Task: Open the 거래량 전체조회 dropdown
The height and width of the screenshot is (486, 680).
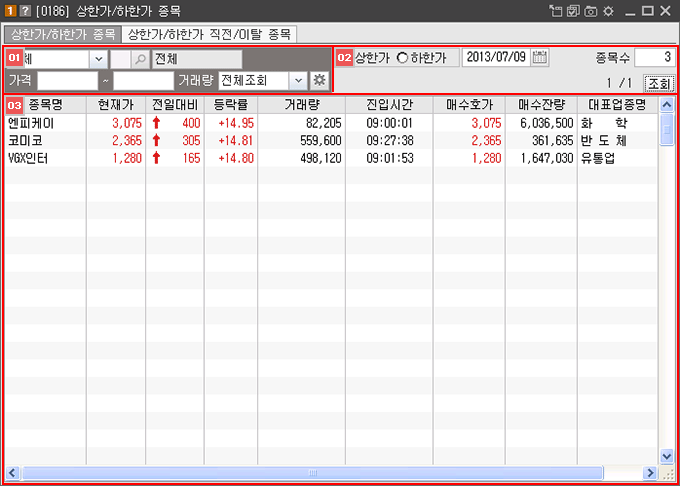Action: point(298,80)
